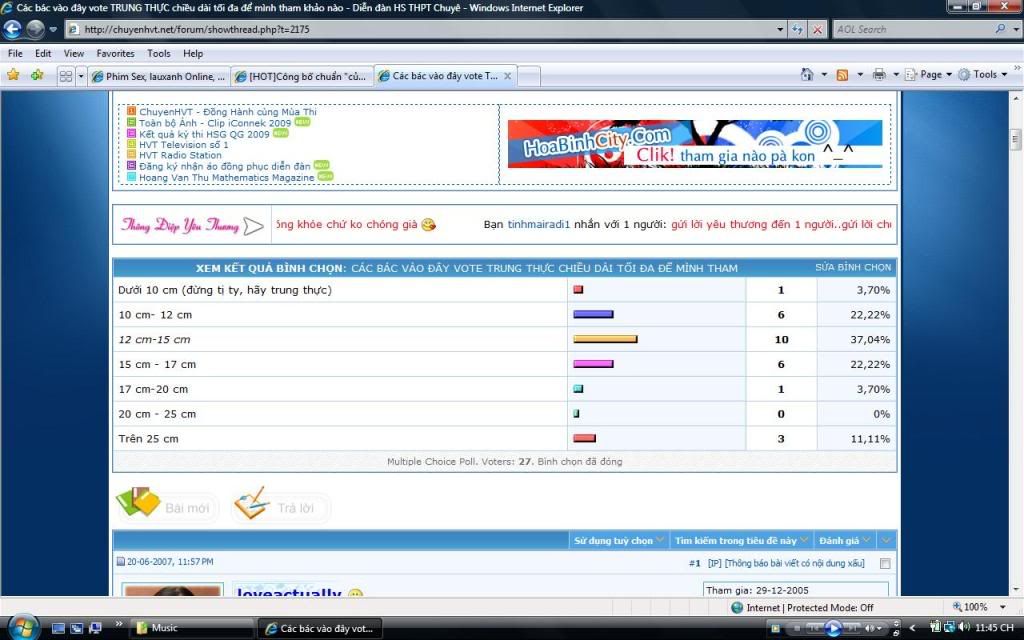The width and height of the screenshot is (1024, 640).
Task: Click the Home icon in the command bar
Action: 807,75
